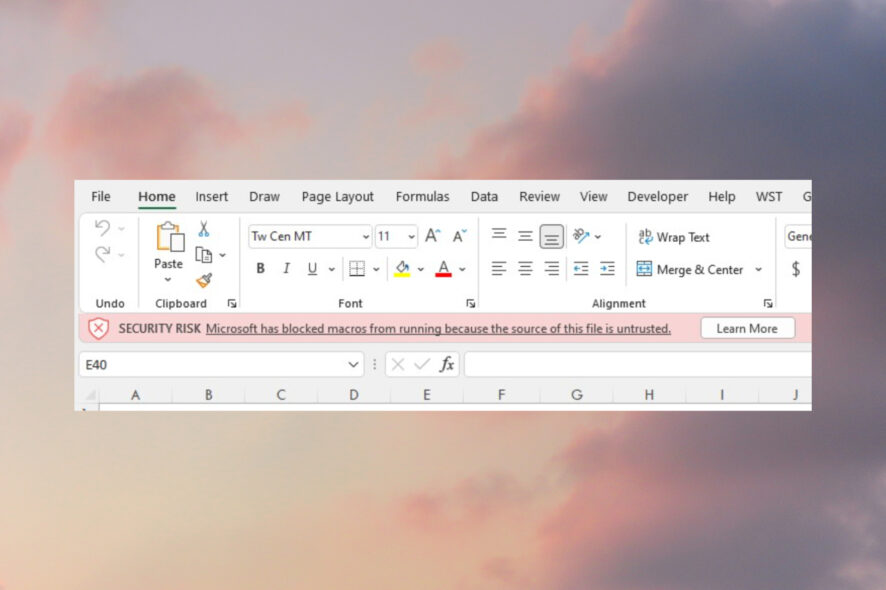Click the Increase Font Size icon
The image size is (886, 590).
click(433, 236)
